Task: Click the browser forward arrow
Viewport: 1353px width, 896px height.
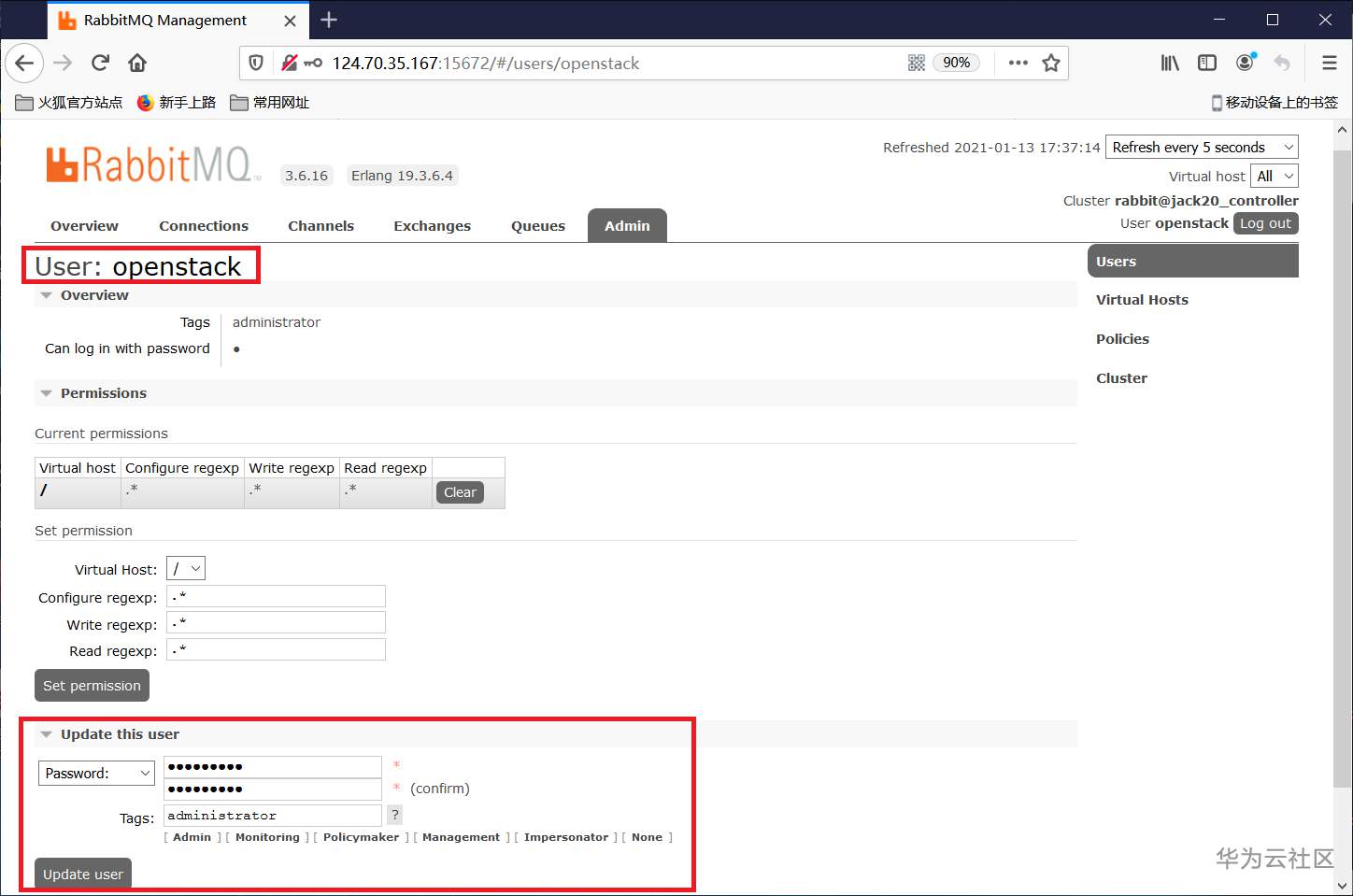Action: tap(63, 63)
